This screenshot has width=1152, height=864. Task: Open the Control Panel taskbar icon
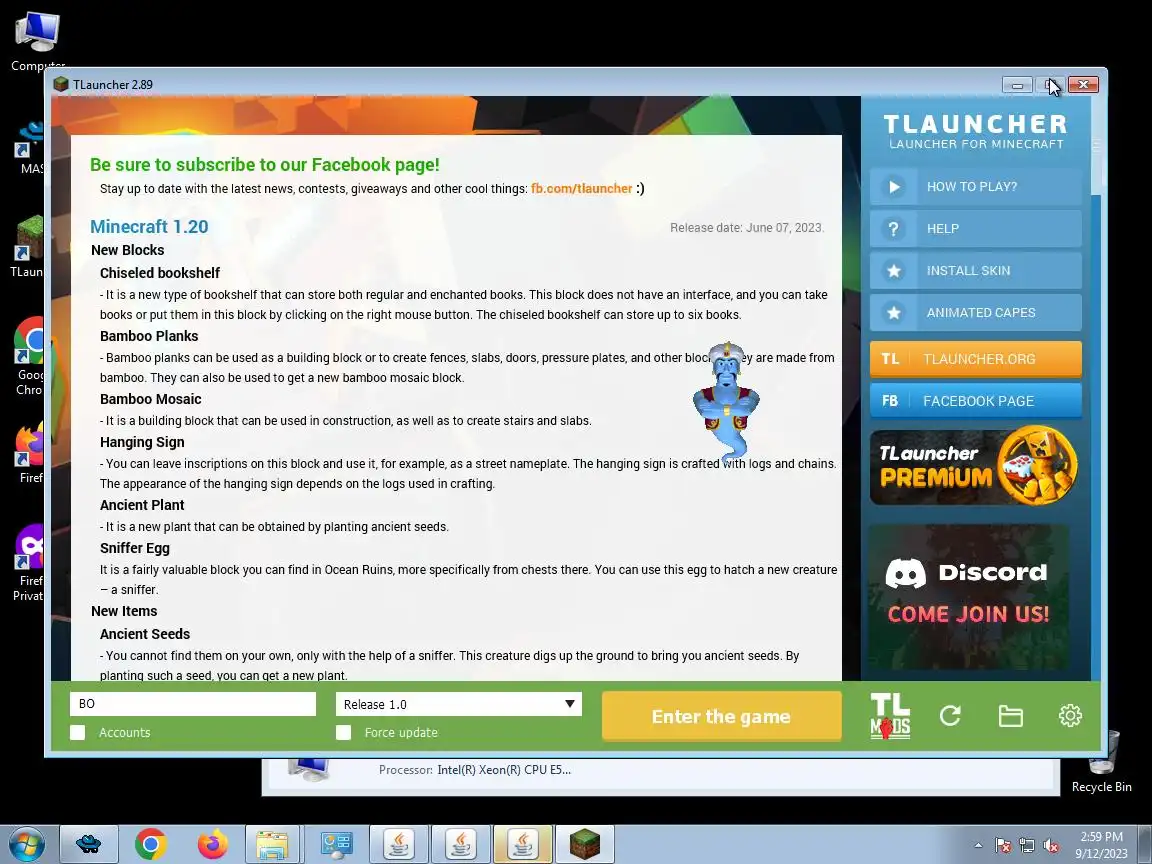click(x=335, y=844)
